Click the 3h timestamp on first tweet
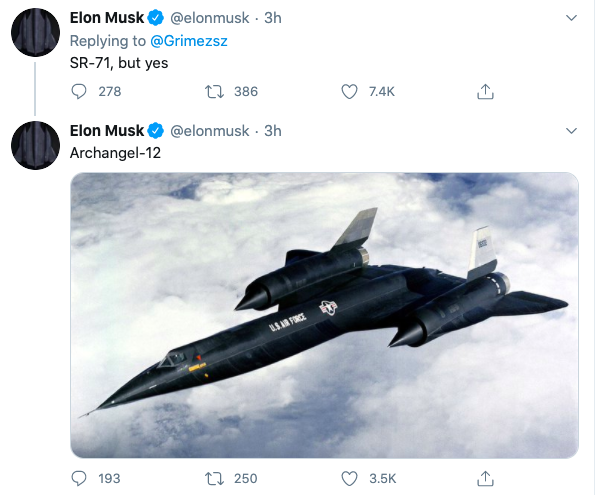 272,18
